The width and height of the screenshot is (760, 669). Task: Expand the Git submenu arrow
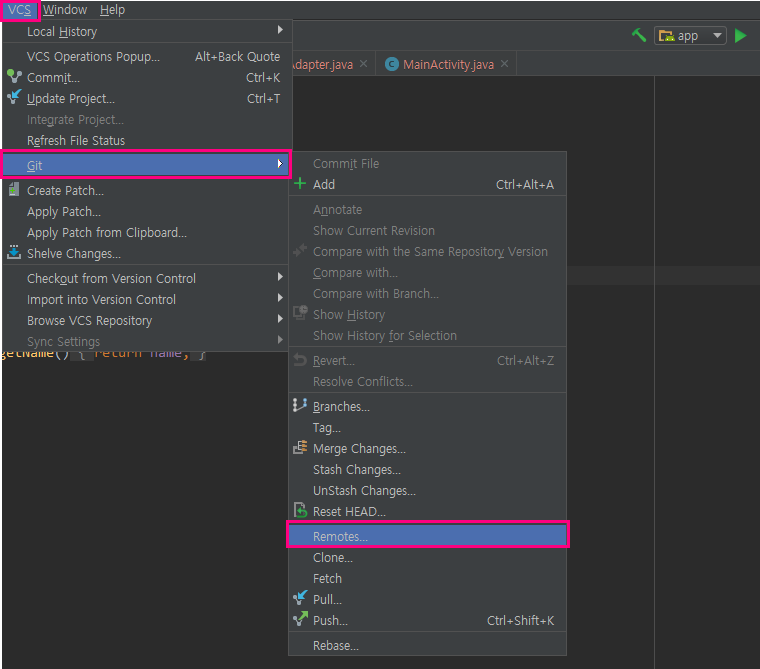(x=280, y=164)
